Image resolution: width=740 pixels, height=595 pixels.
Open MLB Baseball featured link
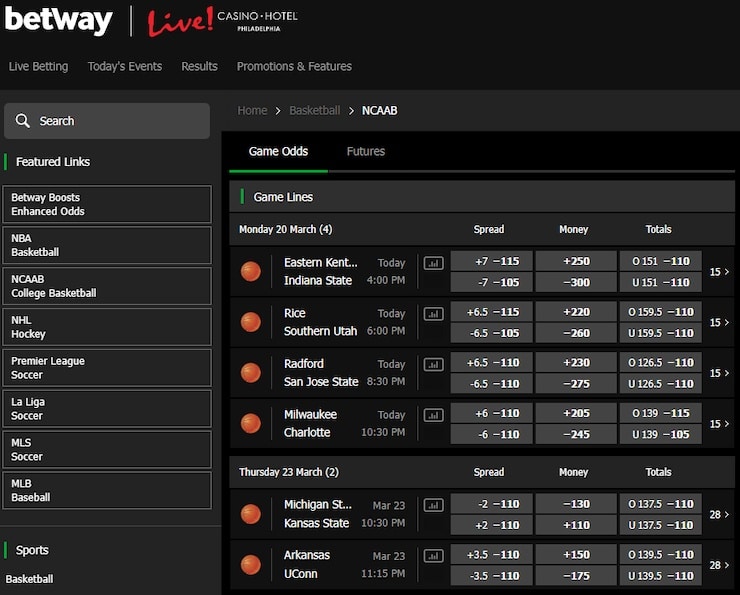[107, 490]
